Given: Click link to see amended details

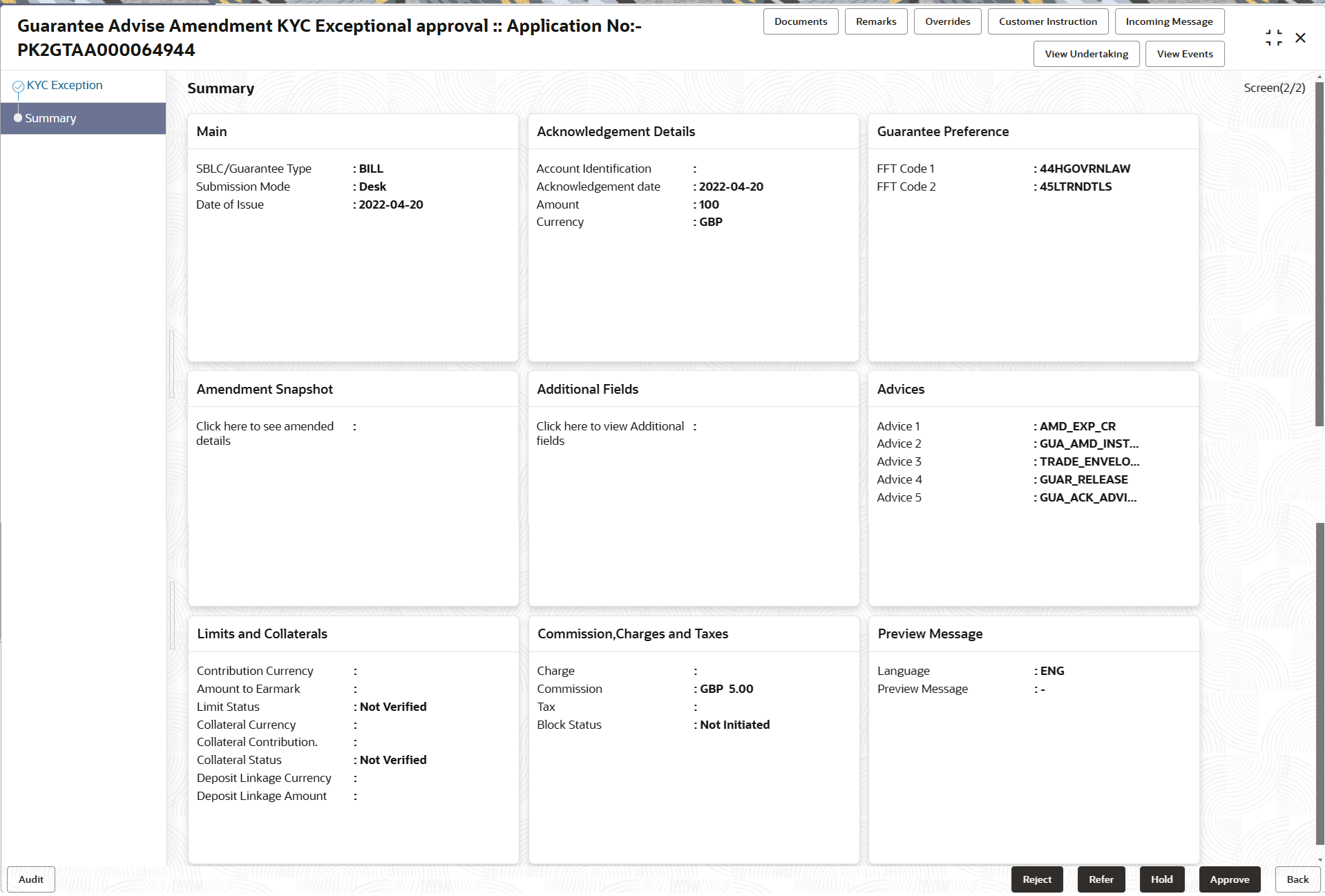Looking at the screenshot, I should pos(265,433).
